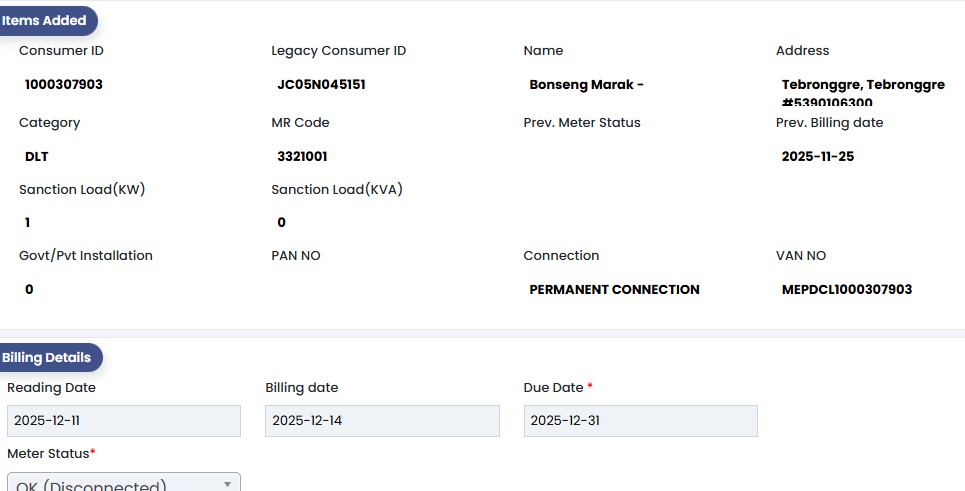Click Legacy Consumer ID JC05N045151
This screenshot has width=965, height=491.
(321, 85)
